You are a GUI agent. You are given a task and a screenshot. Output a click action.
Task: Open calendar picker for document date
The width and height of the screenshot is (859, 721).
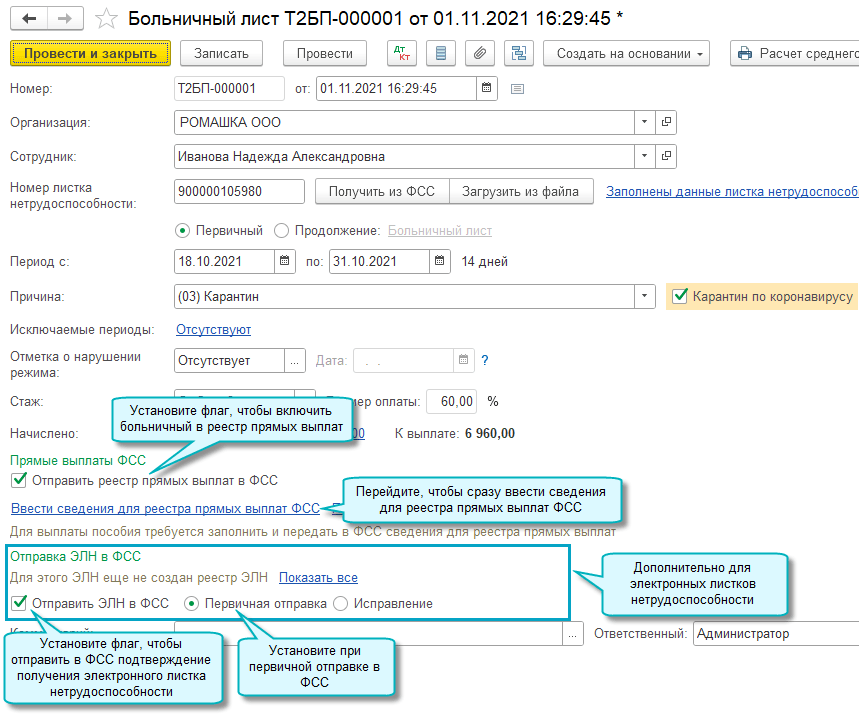pos(486,88)
